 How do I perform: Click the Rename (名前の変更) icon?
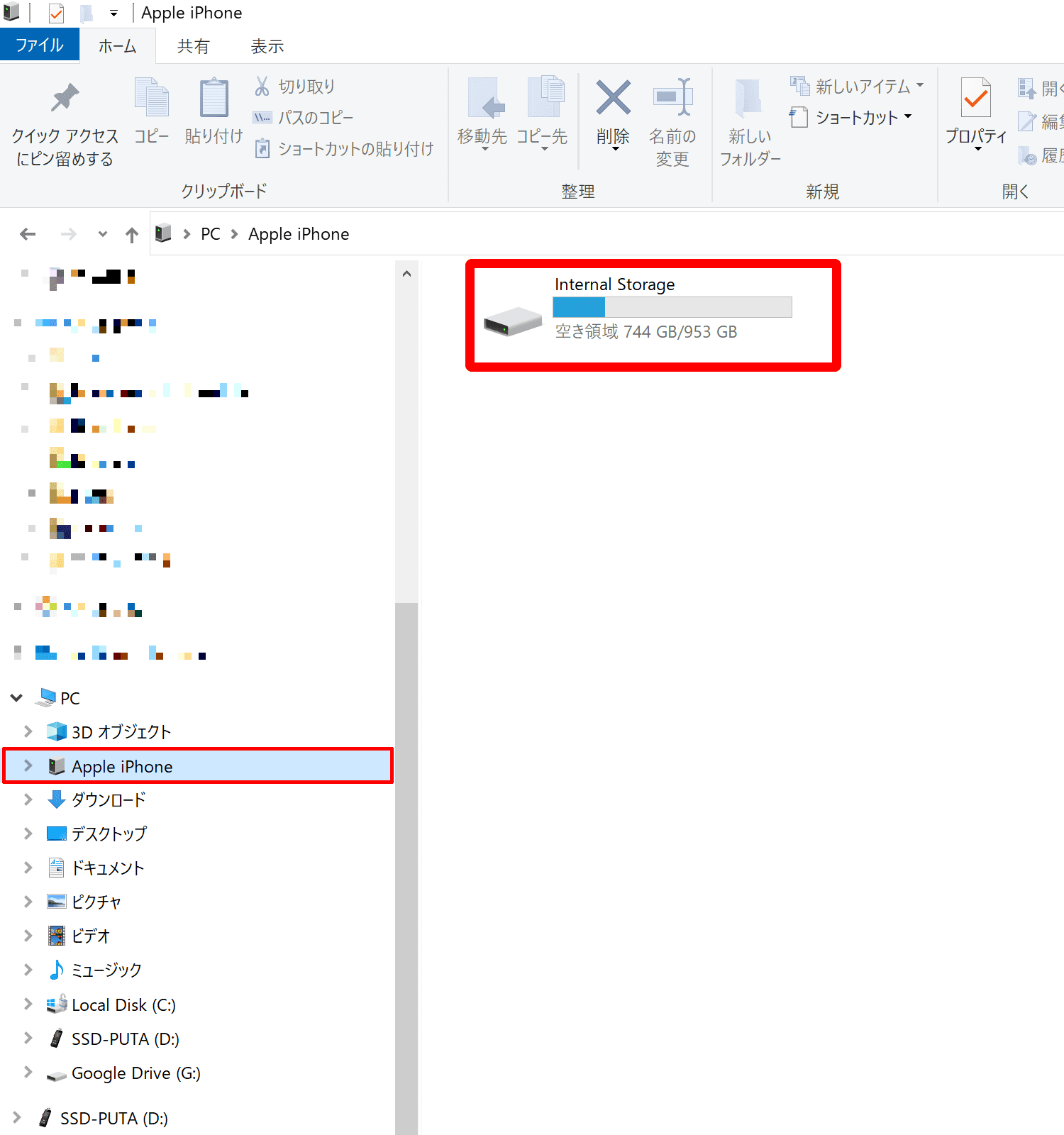672,96
